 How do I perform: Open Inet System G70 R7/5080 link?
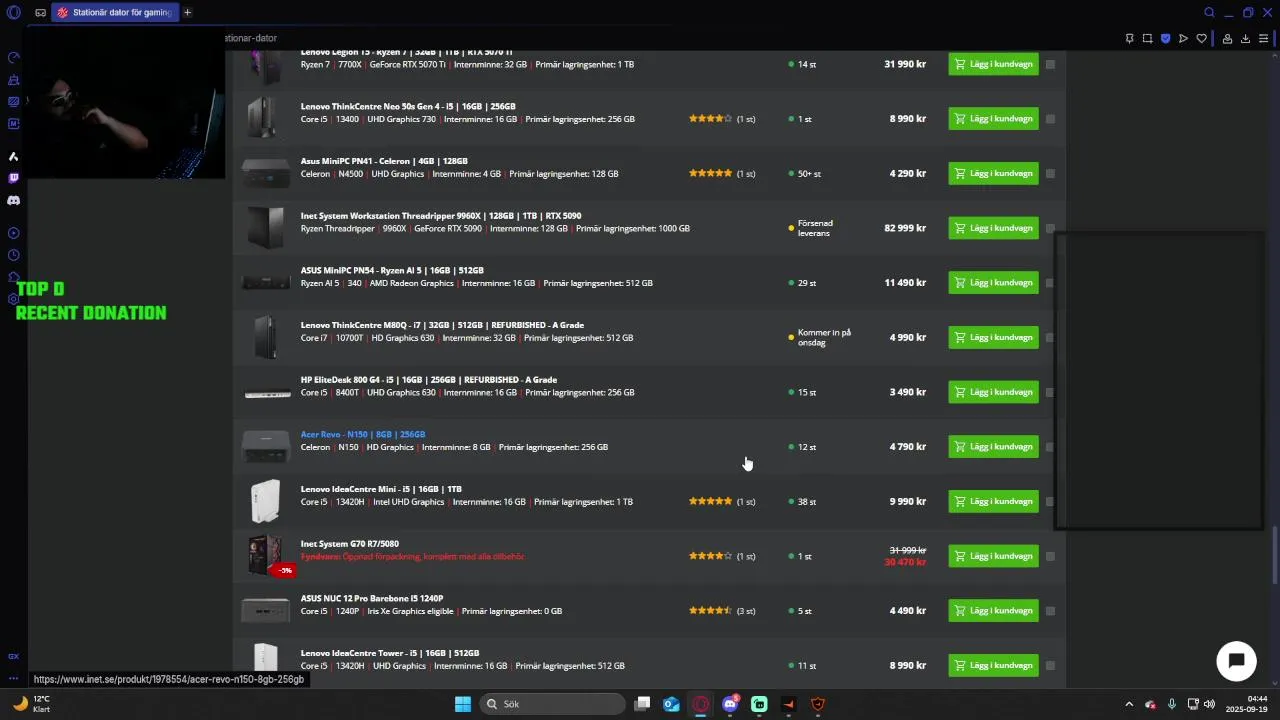350,544
